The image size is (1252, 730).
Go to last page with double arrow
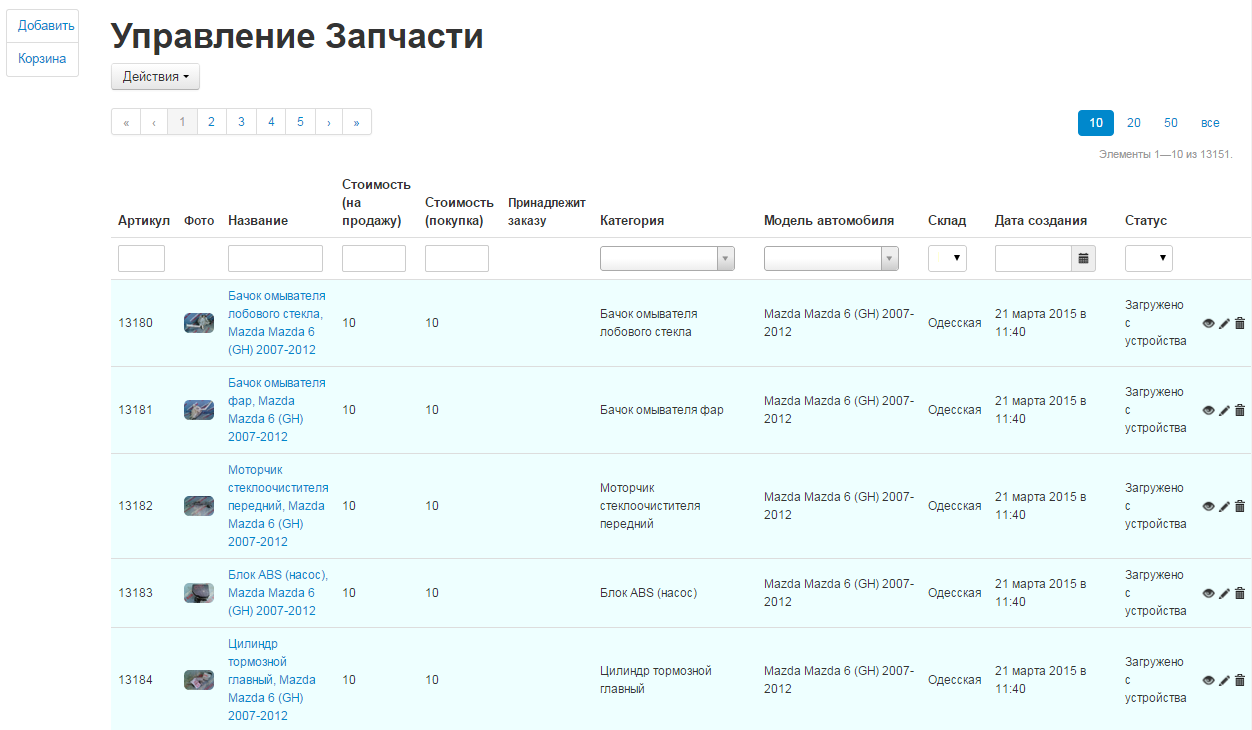(x=357, y=122)
